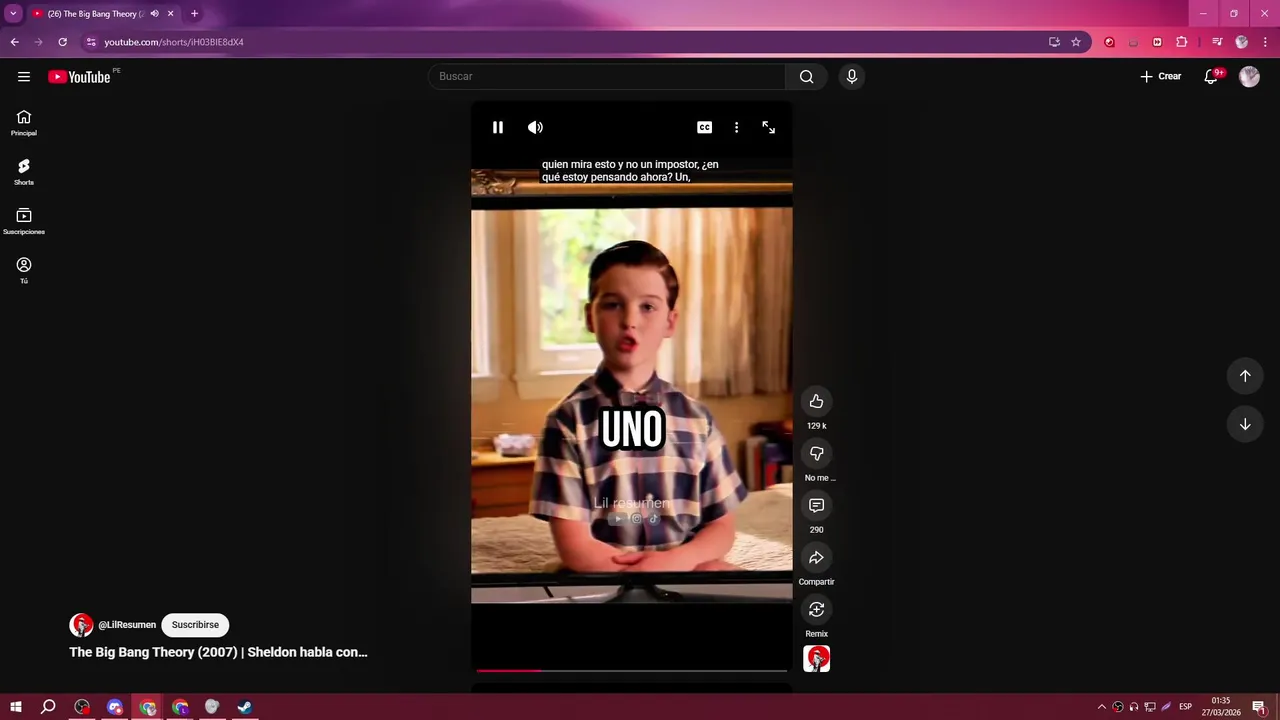Install app icon in the address bar

point(1054,42)
